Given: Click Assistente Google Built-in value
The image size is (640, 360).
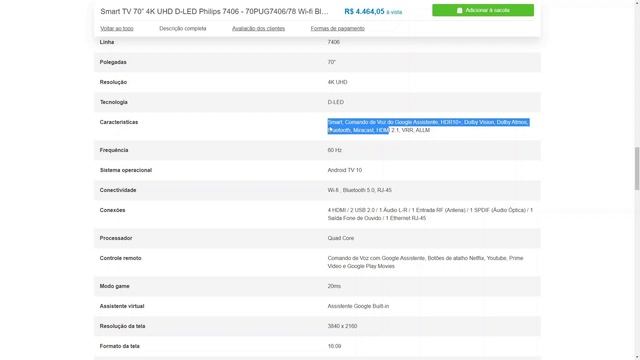Looking at the screenshot, I should coord(358,306).
